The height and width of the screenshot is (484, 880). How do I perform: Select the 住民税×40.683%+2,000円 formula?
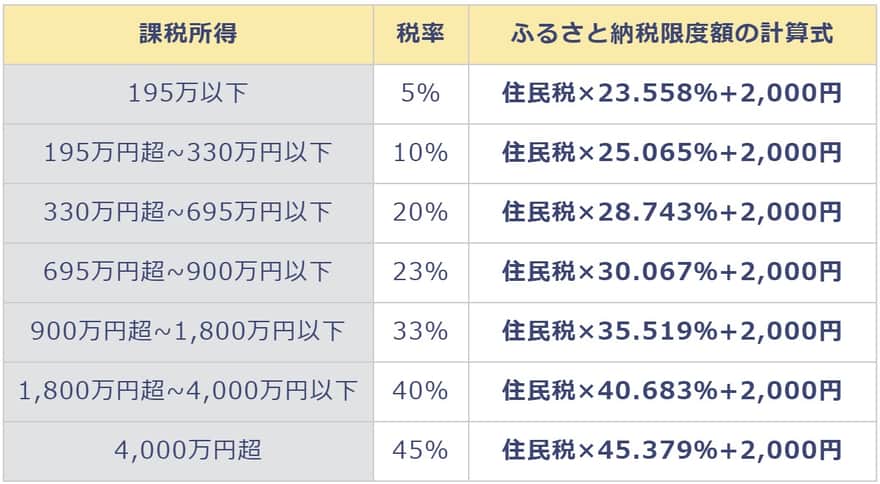(x=672, y=392)
